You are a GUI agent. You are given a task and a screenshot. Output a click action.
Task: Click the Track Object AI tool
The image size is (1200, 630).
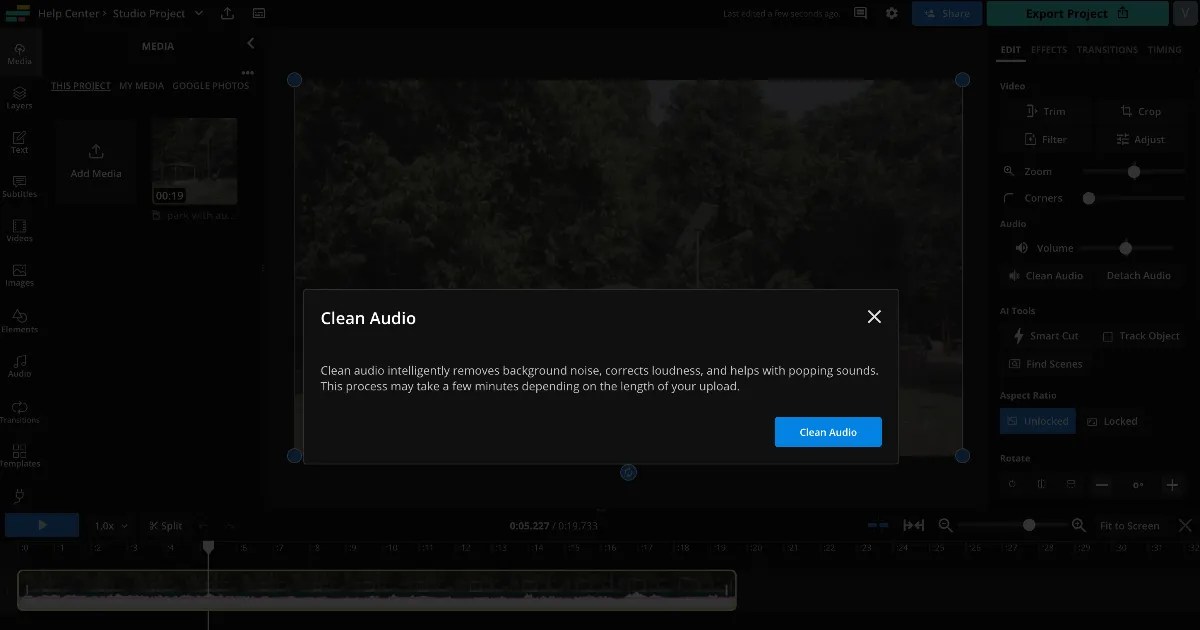[x=1141, y=336]
